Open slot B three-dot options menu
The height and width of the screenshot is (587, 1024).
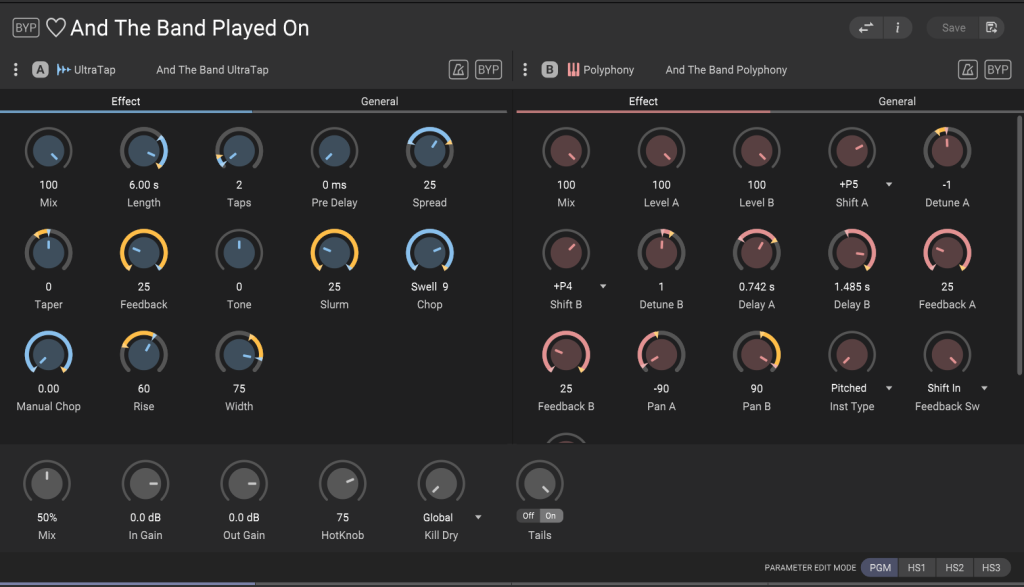tap(525, 69)
